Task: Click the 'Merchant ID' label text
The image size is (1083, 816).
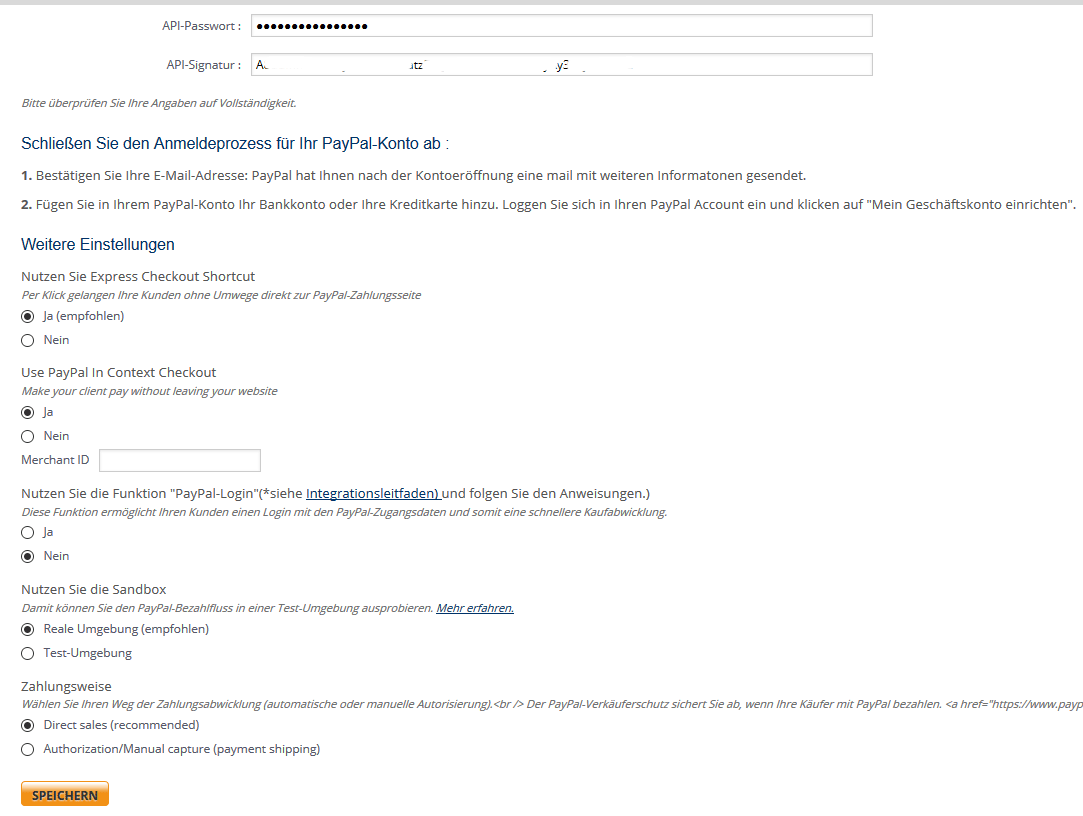Action: pos(55,459)
